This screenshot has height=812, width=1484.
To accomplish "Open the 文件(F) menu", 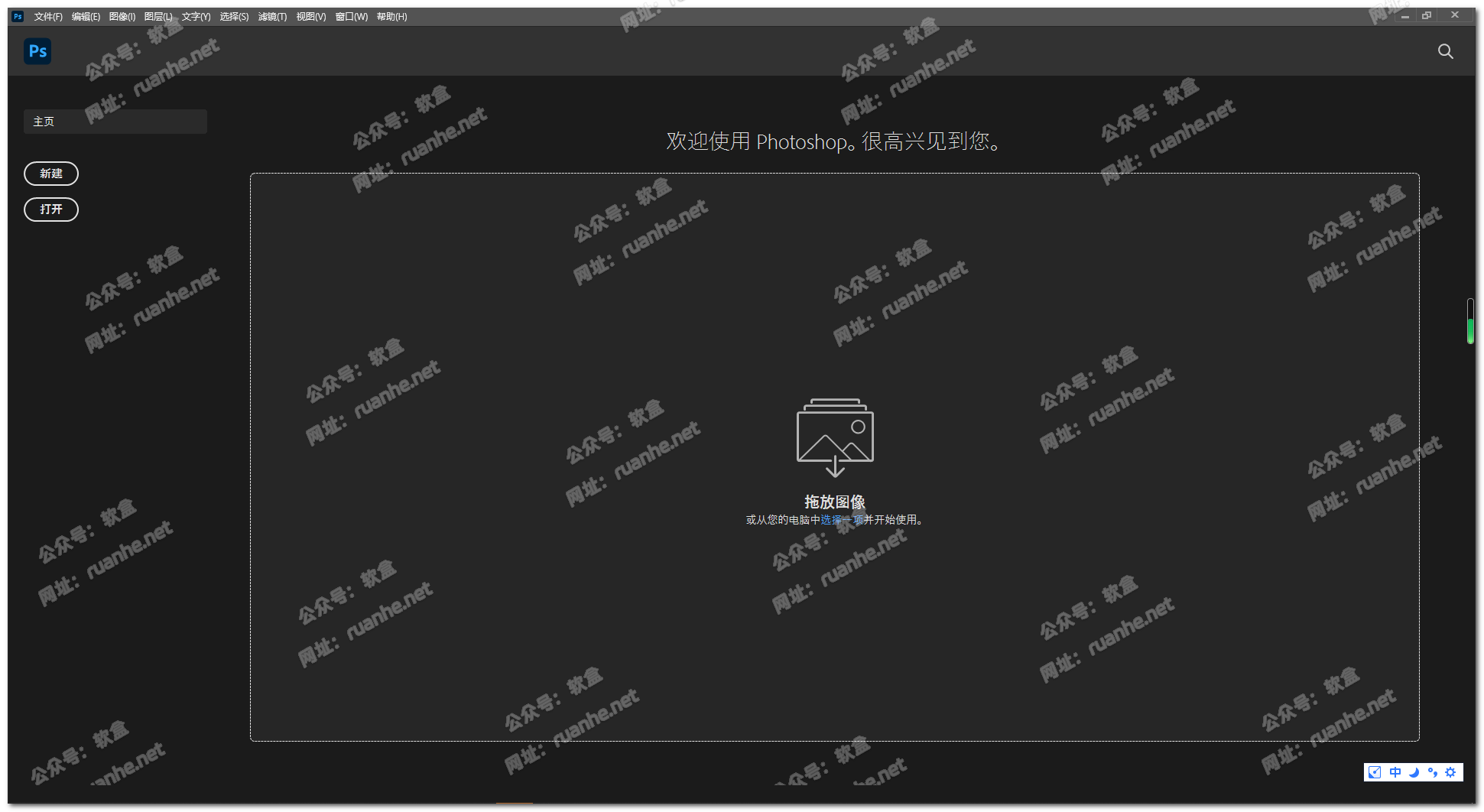I will click(x=48, y=17).
